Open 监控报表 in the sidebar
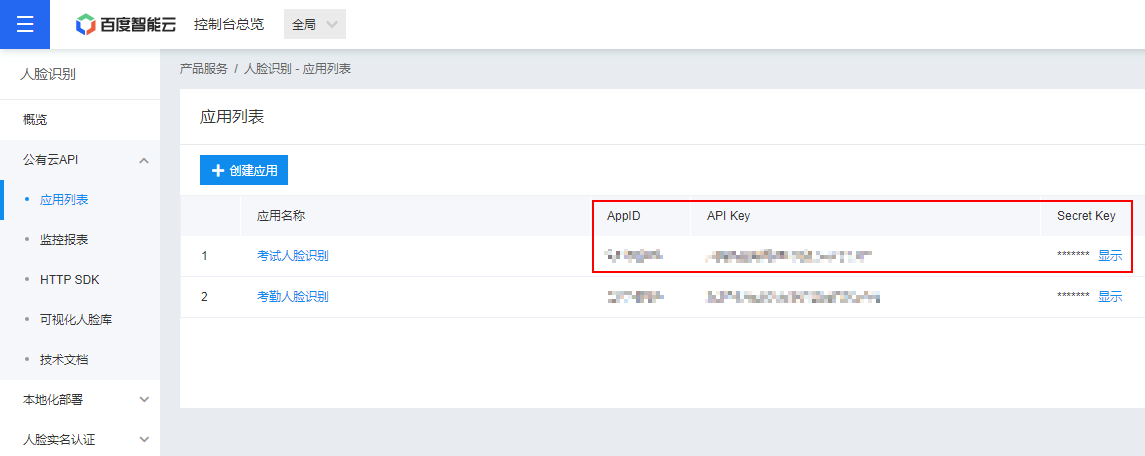 pyautogui.click(x=64, y=240)
